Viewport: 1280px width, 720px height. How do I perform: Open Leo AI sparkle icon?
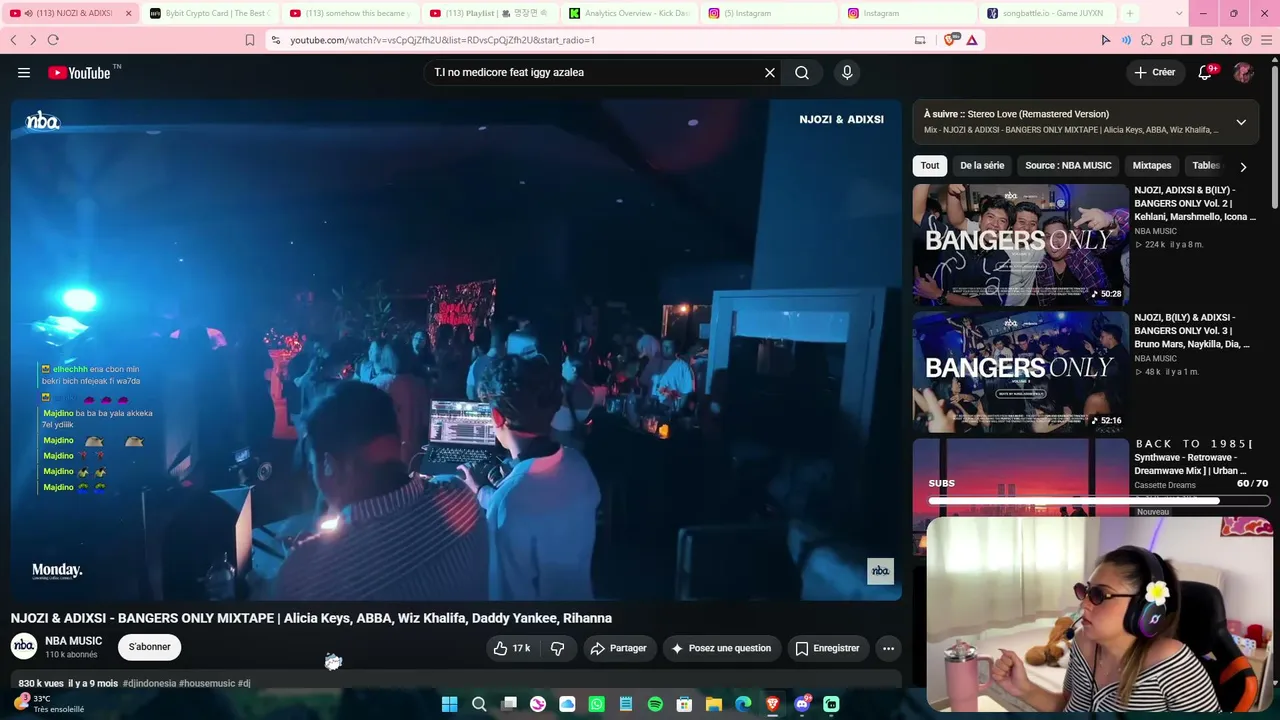pyautogui.click(x=1226, y=40)
